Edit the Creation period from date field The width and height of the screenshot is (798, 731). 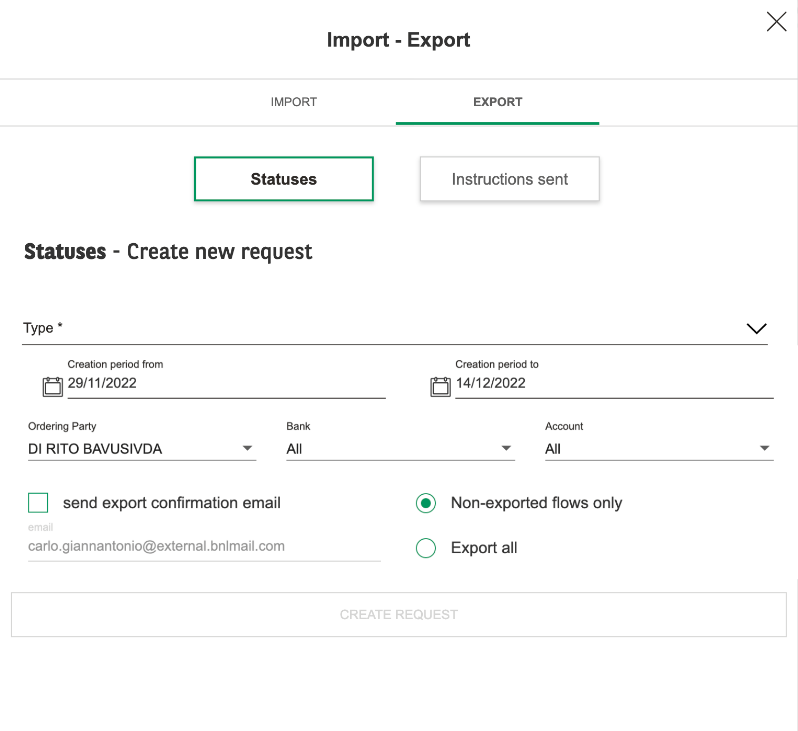click(x=226, y=383)
